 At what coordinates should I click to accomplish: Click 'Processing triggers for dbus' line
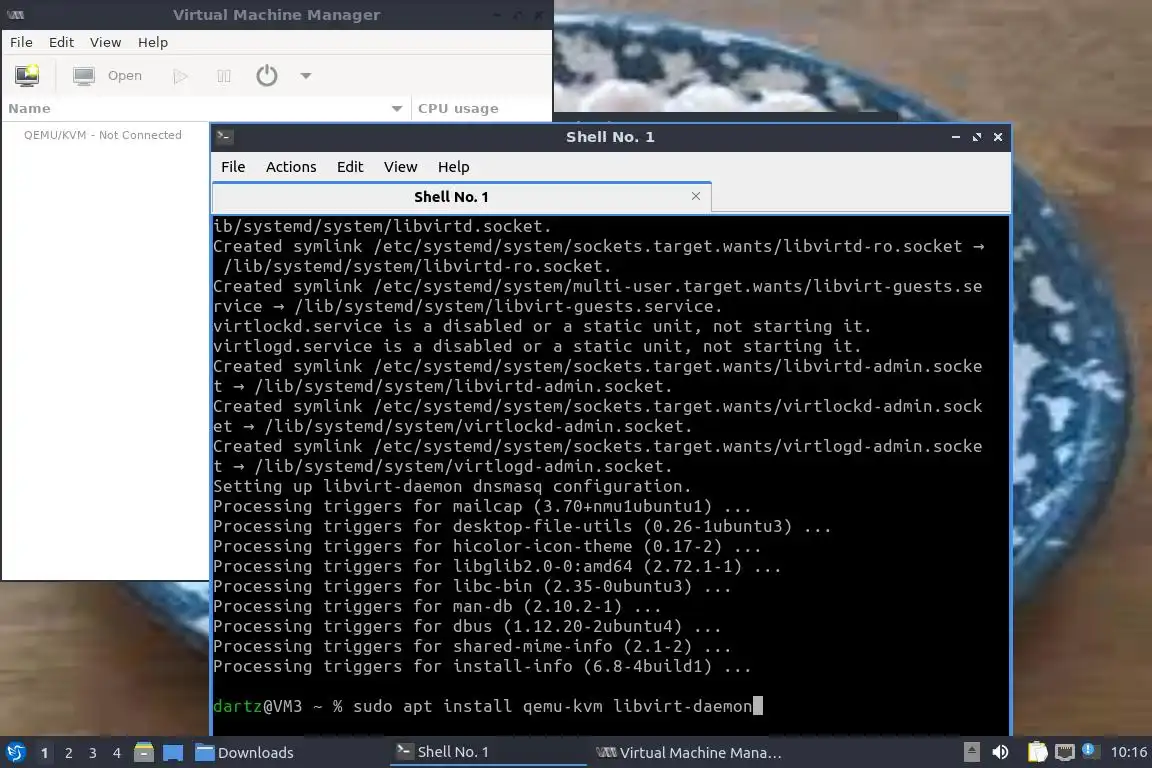point(467,626)
